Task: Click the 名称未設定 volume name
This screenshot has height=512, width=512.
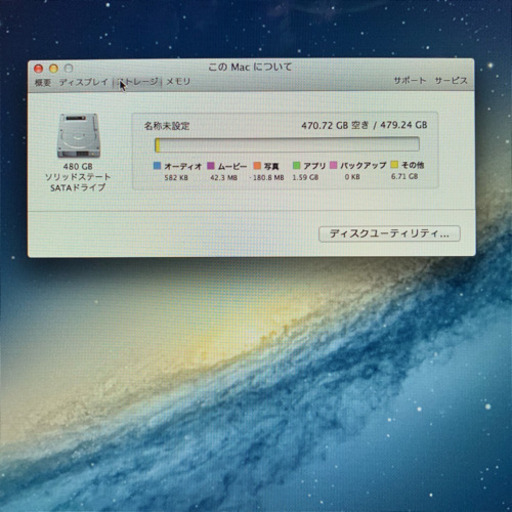Action: [167, 126]
